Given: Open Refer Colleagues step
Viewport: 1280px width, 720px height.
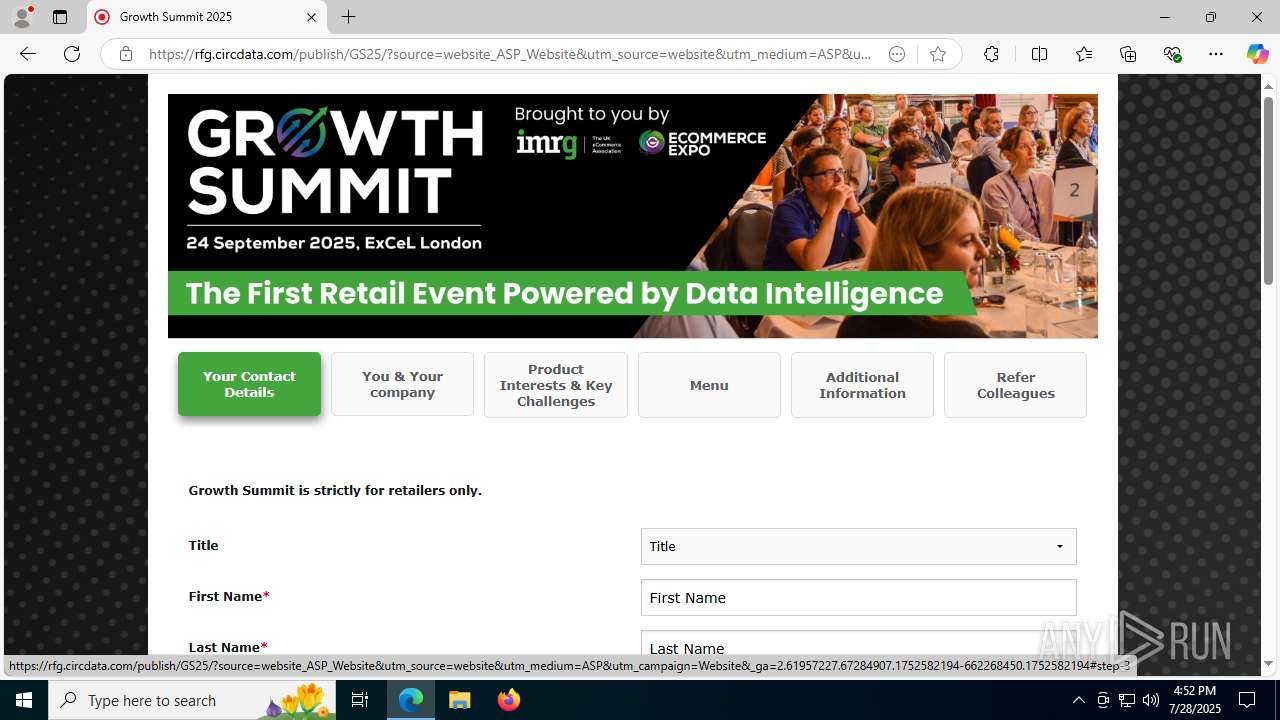Looking at the screenshot, I should pyautogui.click(x=1015, y=385).
